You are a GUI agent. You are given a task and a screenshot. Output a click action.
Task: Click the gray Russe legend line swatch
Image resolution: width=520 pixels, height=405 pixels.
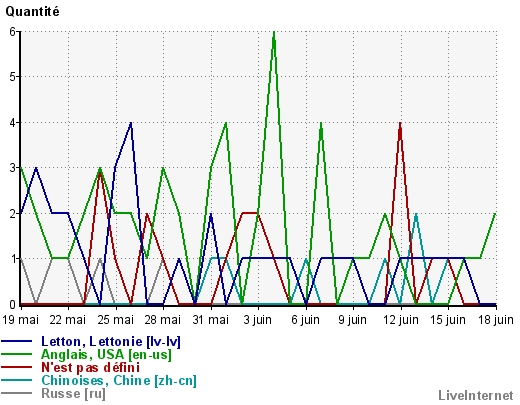click(16, 393)
